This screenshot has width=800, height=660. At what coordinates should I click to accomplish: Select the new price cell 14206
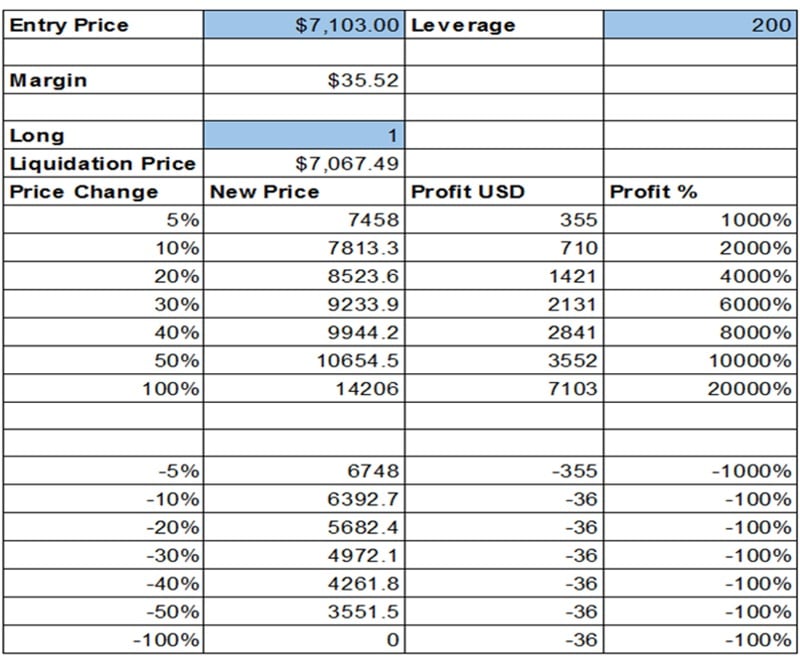pos(303,387)
